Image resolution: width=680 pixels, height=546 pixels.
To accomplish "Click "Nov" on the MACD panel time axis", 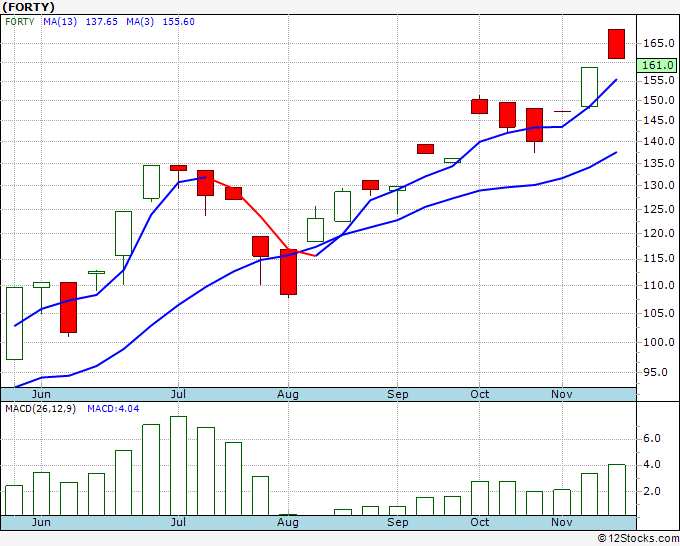I will pyautogui.click(x=562, y=522).
